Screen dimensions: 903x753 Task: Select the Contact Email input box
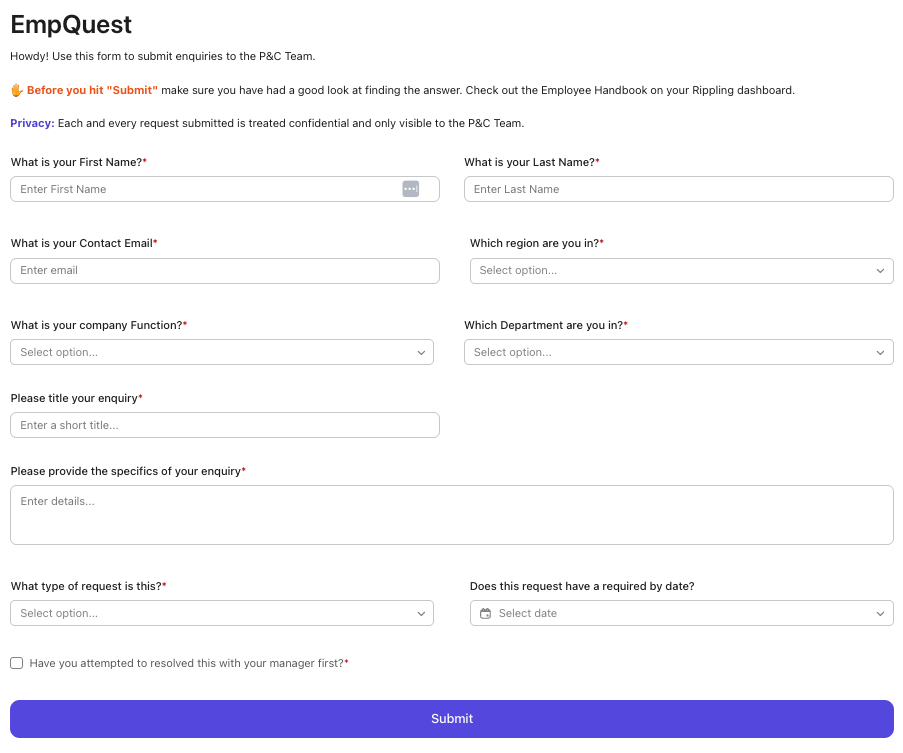tap(224, 271)
